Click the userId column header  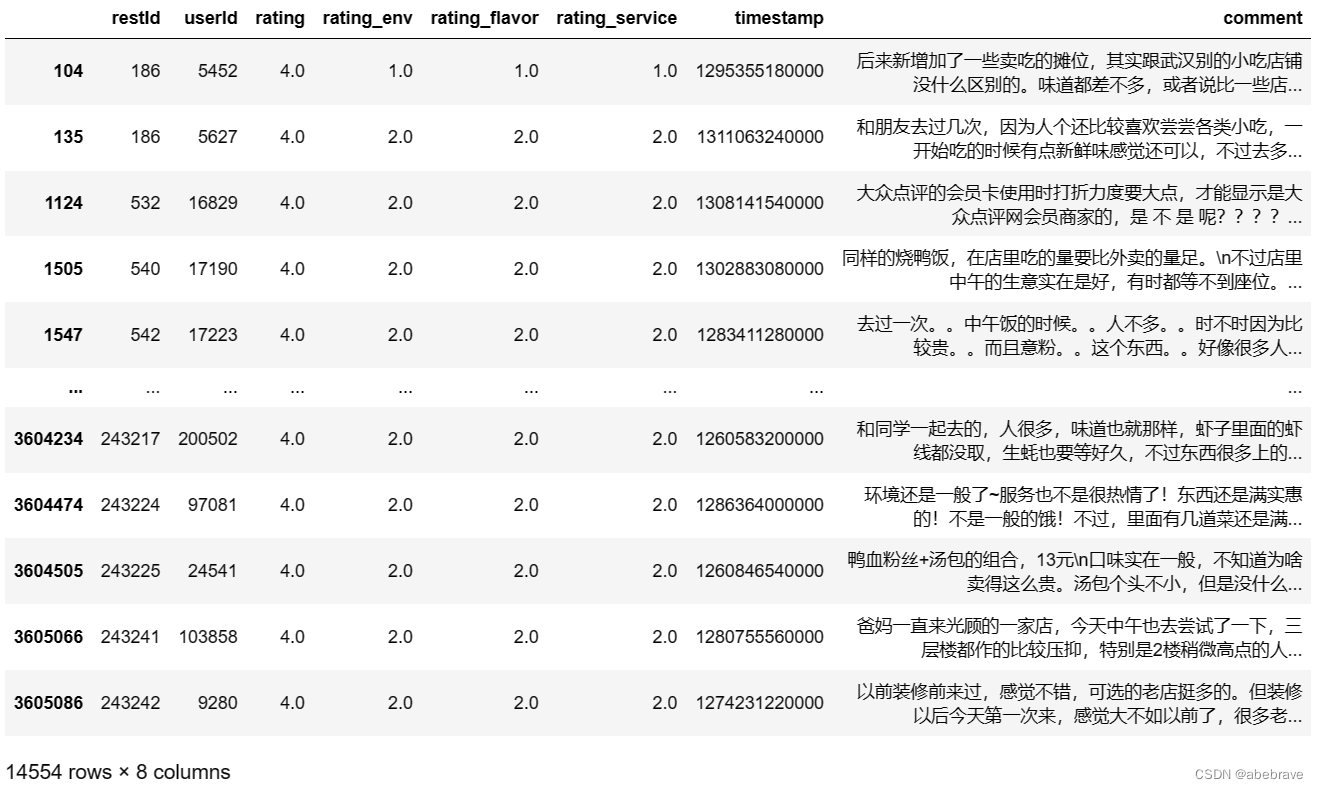click(x=211, y=18)
